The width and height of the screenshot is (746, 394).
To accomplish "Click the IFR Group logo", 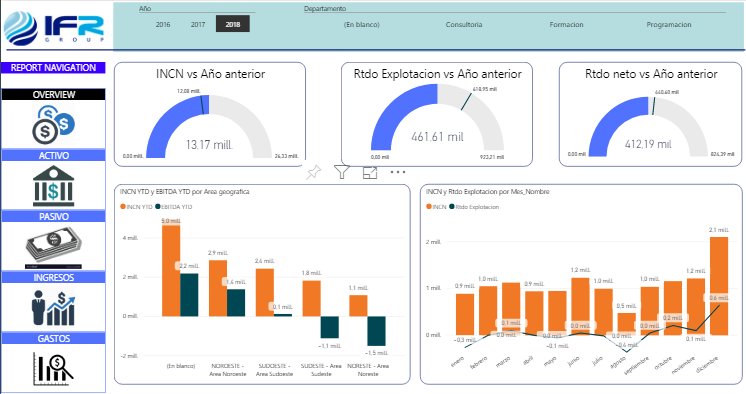I will coord(54,28).
